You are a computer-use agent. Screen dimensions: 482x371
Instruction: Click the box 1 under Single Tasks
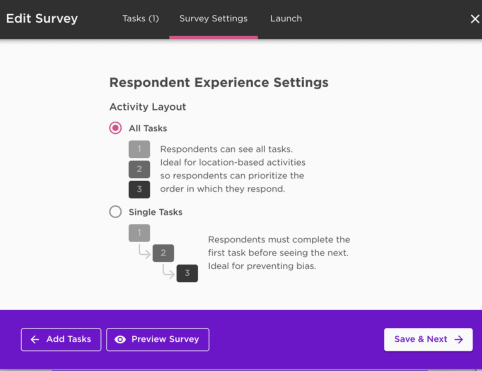tap(139, 233)
